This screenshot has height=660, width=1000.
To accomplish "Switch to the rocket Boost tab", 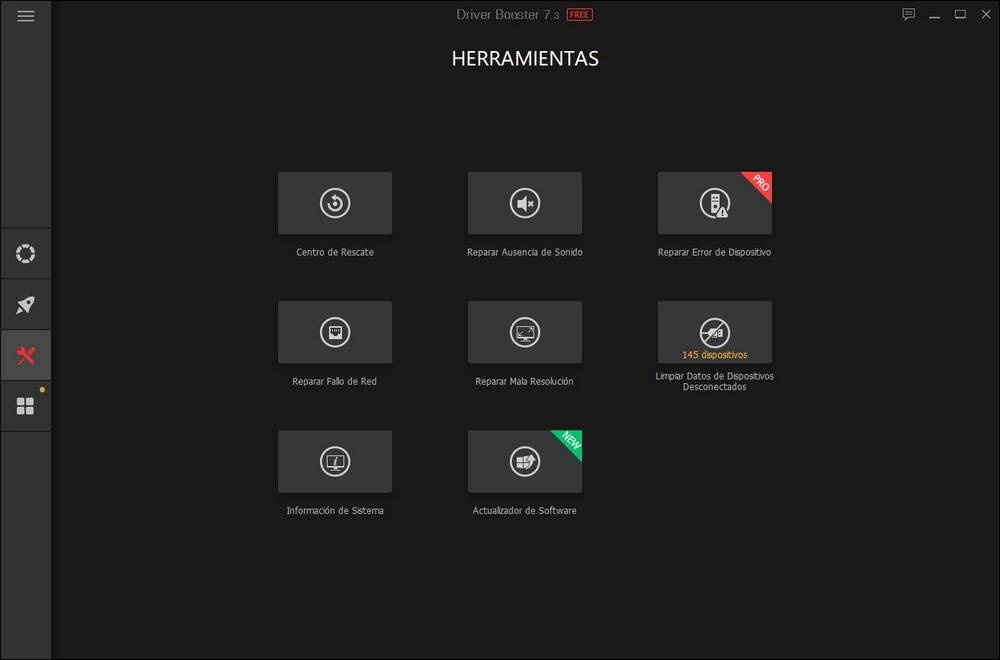I will (26, 305).
